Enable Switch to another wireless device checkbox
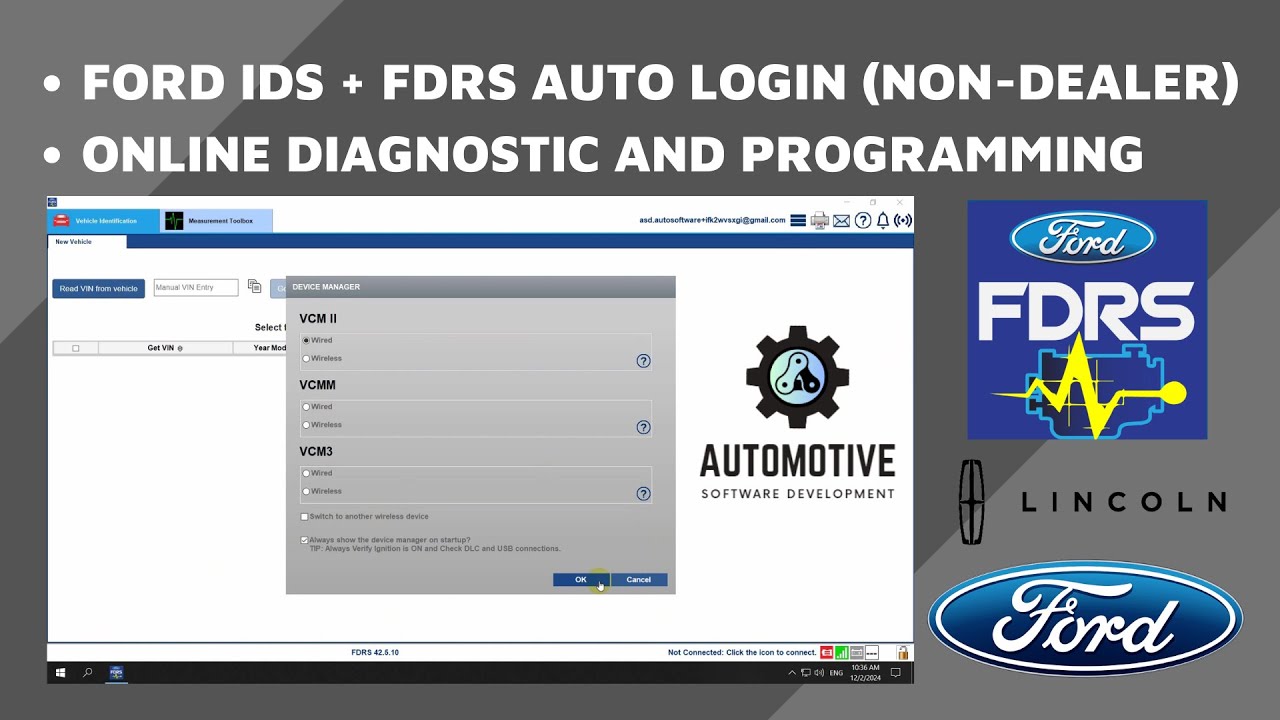Image resolution: width=1280 pixels, height=720 pixels. coord(305,517)
